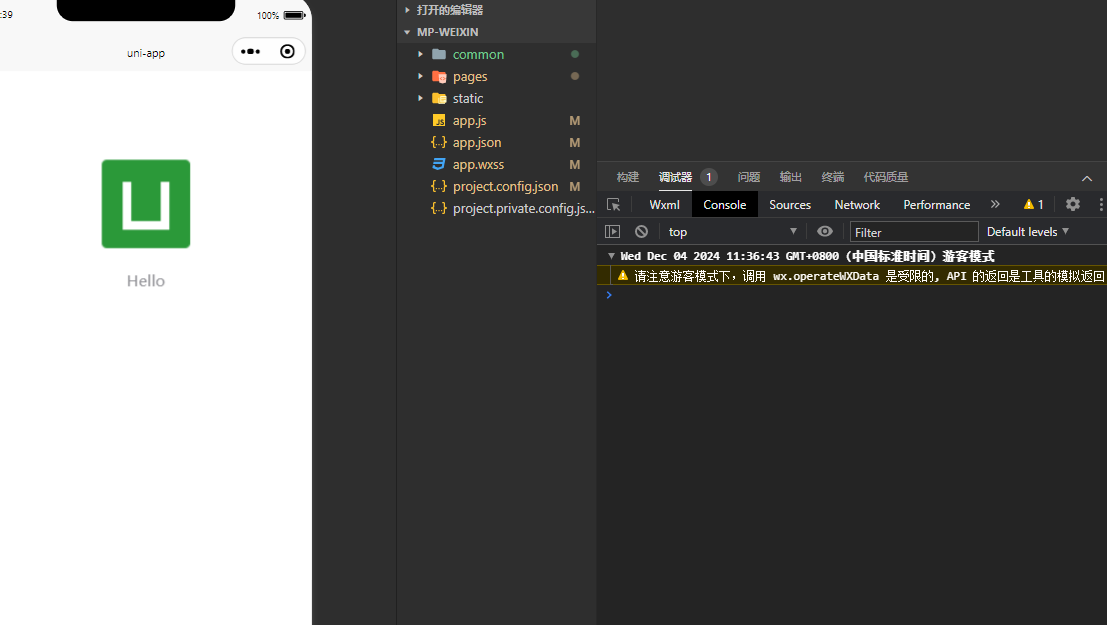
Task: Click the console Filter input field
Action: (913, 232)
